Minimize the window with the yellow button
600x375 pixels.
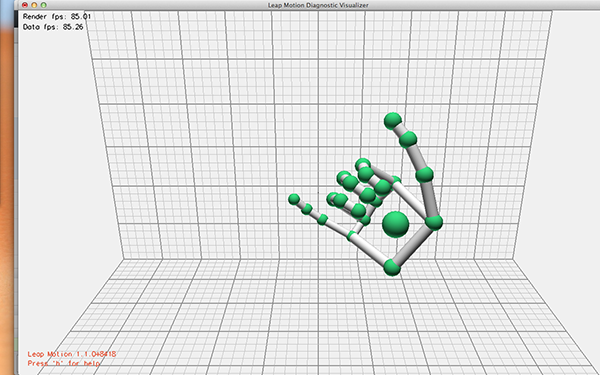coord(34,5)
